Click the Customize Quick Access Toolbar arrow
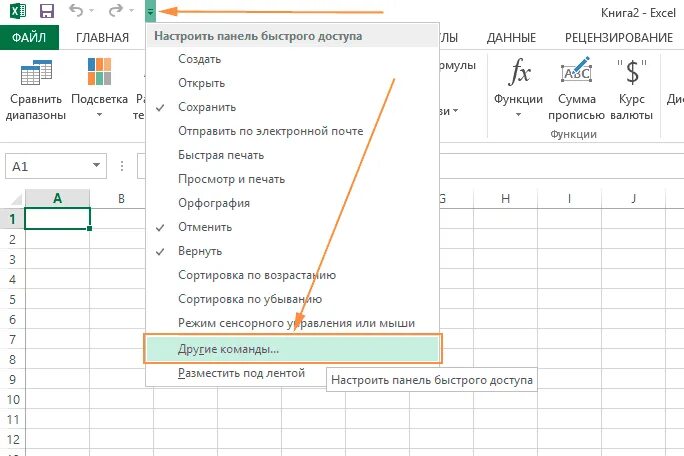Image resolution: width=684 pixels, height=456 pixels. [x=150, y=12]
